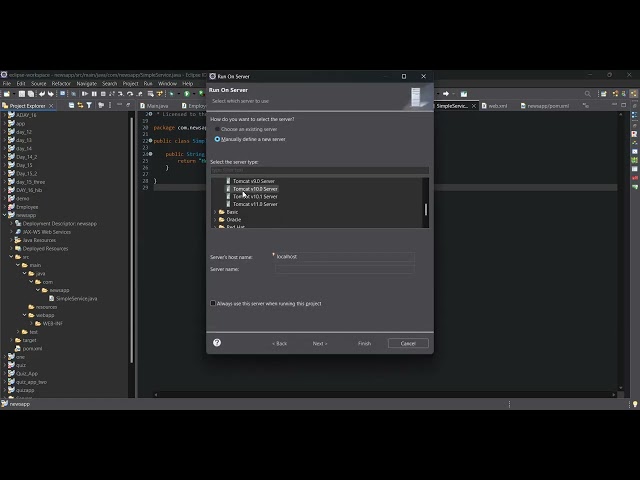Click the Save All toolbar icon

tap(31, 94)
